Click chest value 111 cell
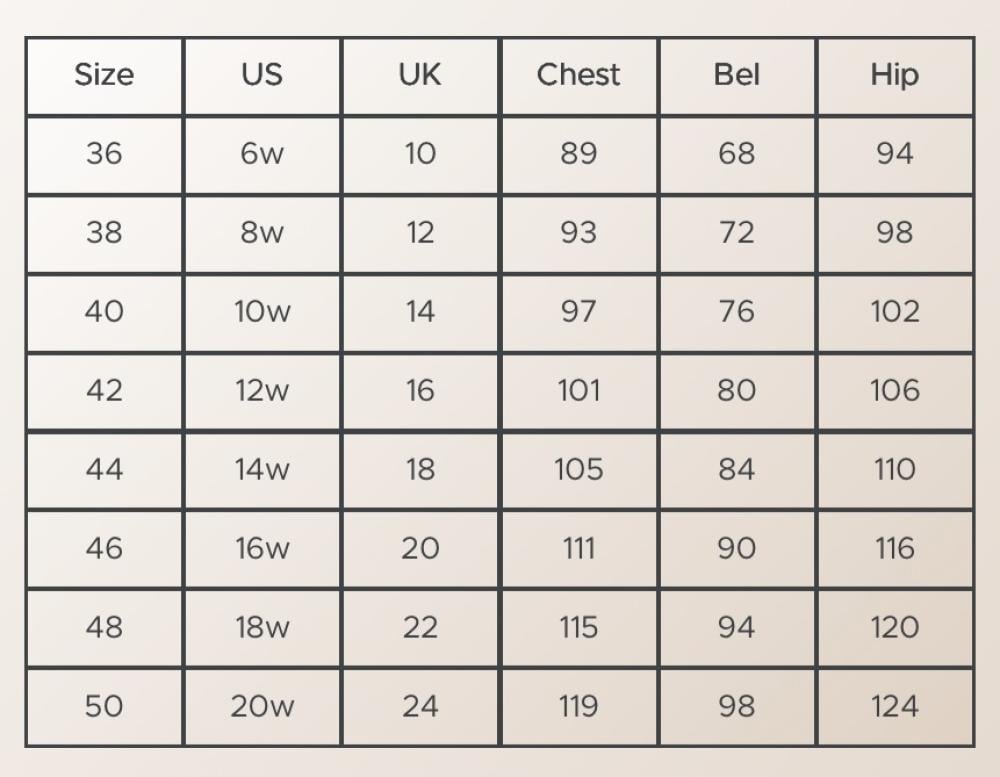Image resolution: width=1000 pixels, height=777 pixels. click(x=578, y=549)
